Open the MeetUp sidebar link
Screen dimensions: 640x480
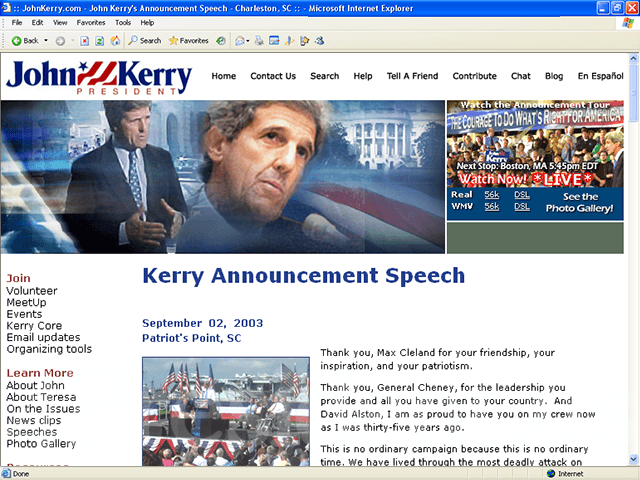point(27,302)
